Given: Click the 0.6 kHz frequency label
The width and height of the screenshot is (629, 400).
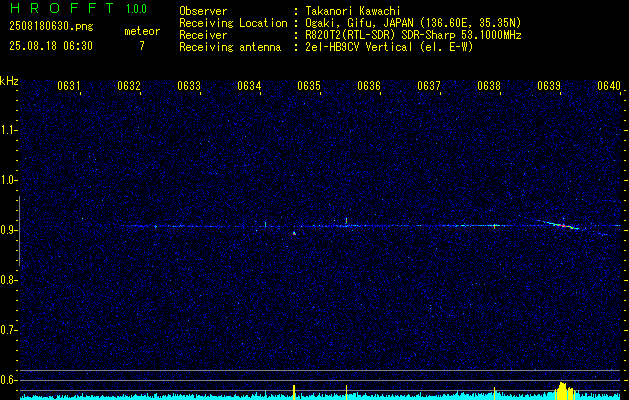Looking at the screenshot, I should (8, 380).
